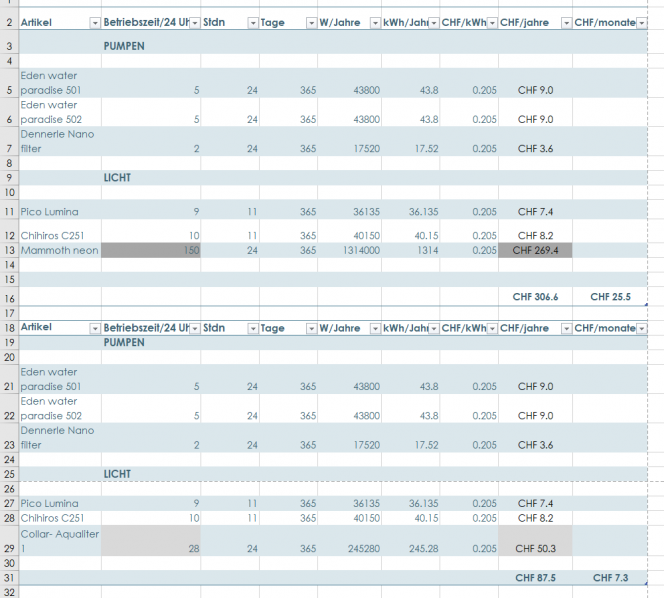The height and width of the screenshot is (598, 664).
Task: Click the 'Dennerle Nano filter' cell in row 7
Action: point(60,141)
